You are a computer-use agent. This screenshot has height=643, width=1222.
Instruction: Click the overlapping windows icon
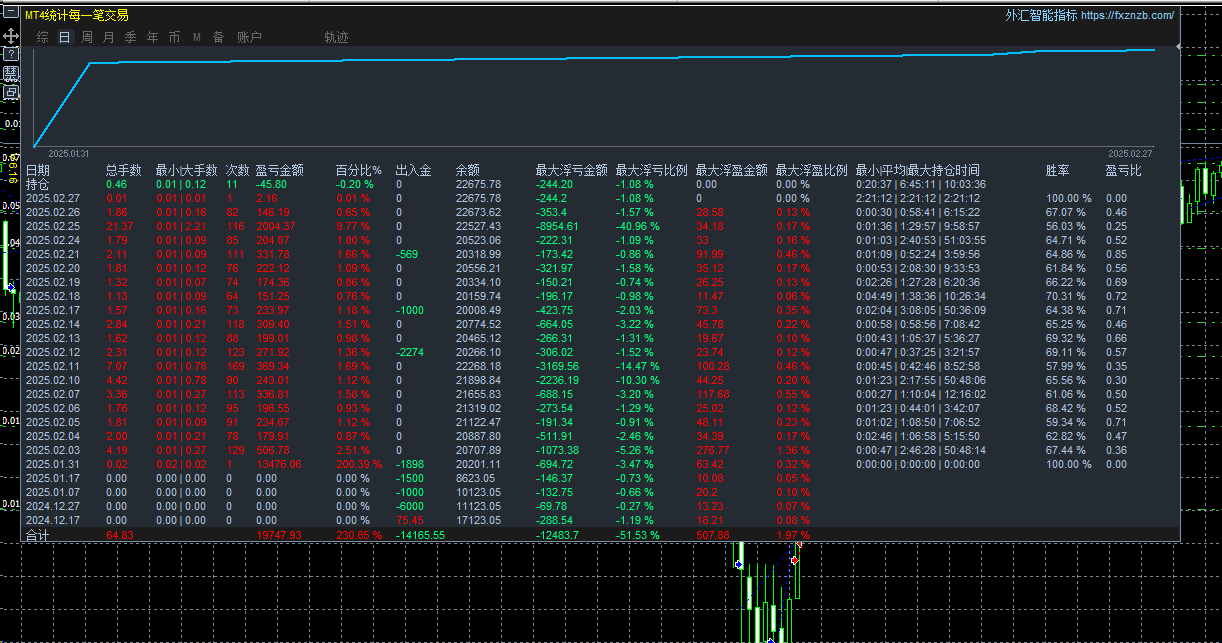11,92
